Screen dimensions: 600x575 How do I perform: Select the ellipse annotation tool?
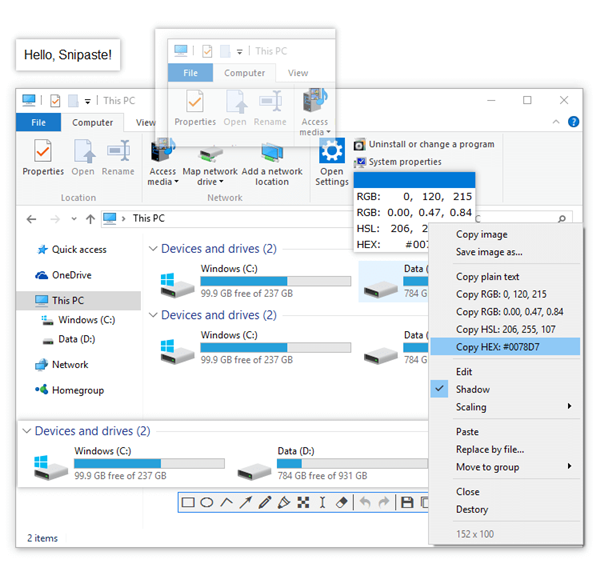click(x=206, y=502)
